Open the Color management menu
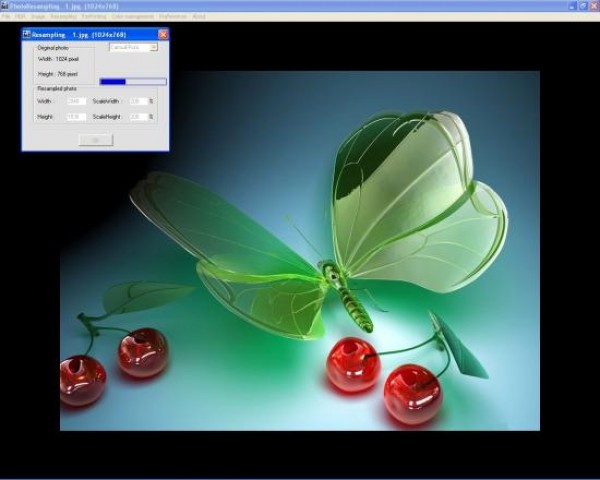This screenshot has width=600, height=480. pos(133,16)
